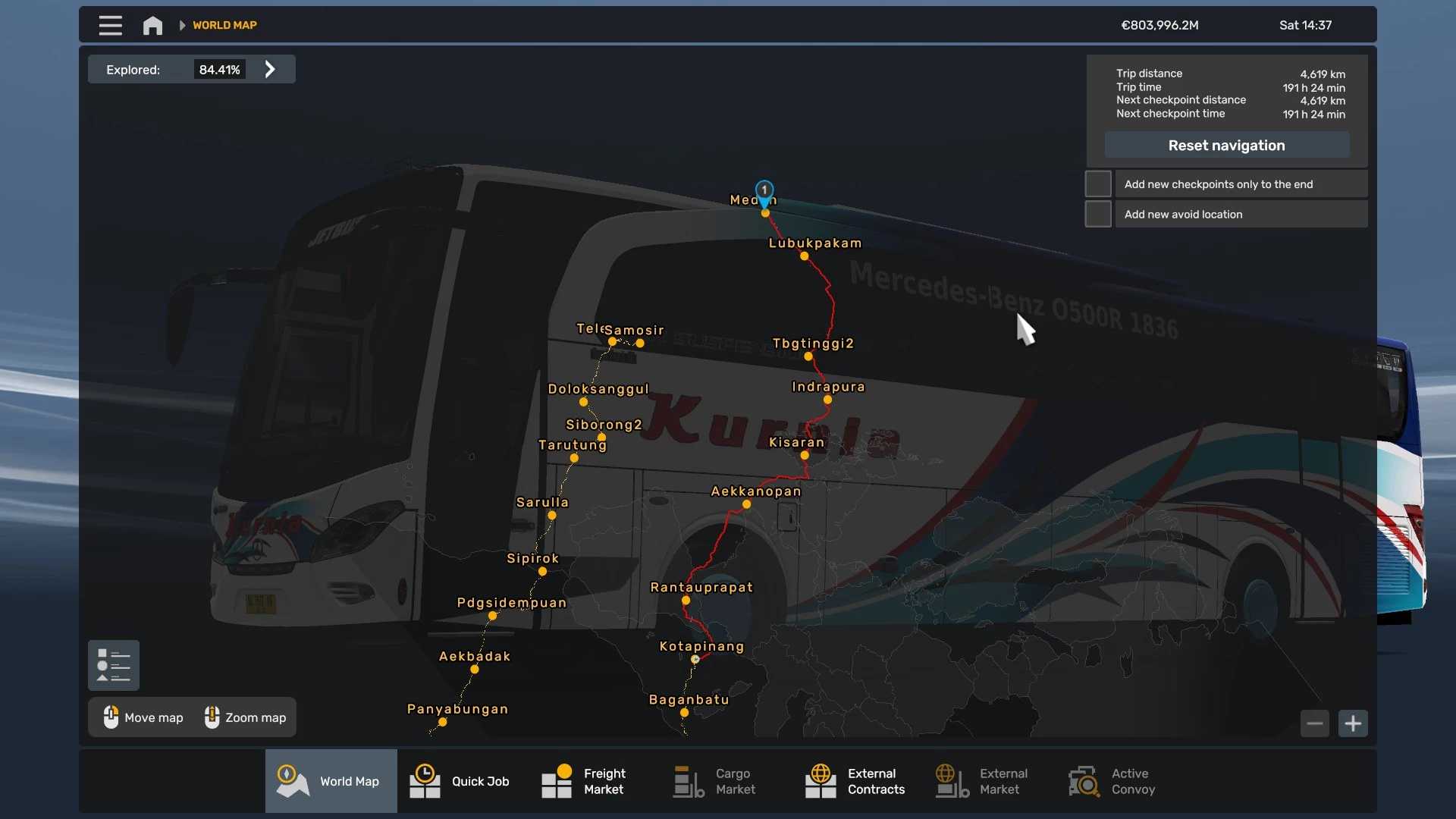Switch to the Cargo Market tab
Image resolution: width=1456 pixels, height=819 pixels.
[714, 781]
